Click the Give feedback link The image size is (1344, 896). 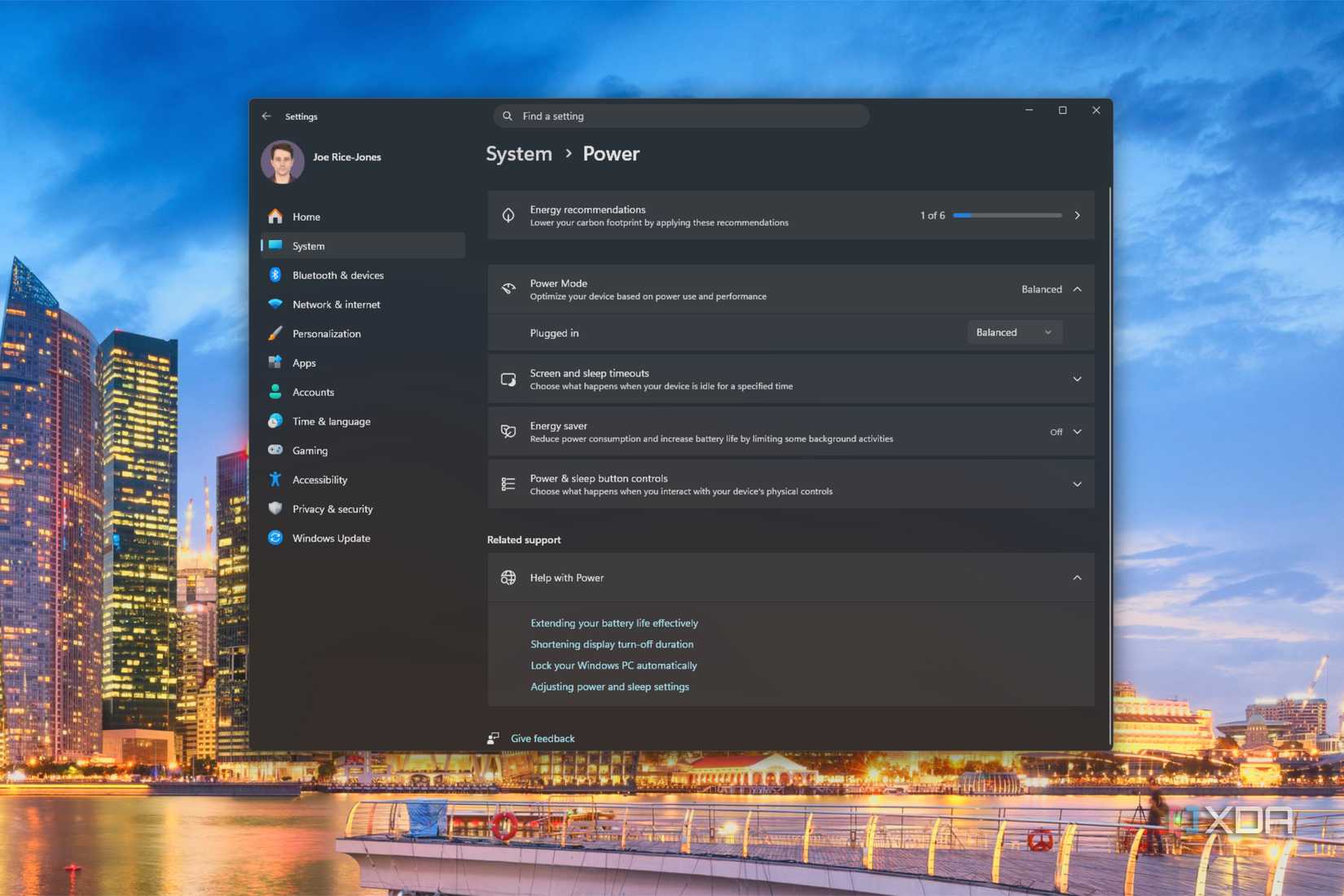542,739
